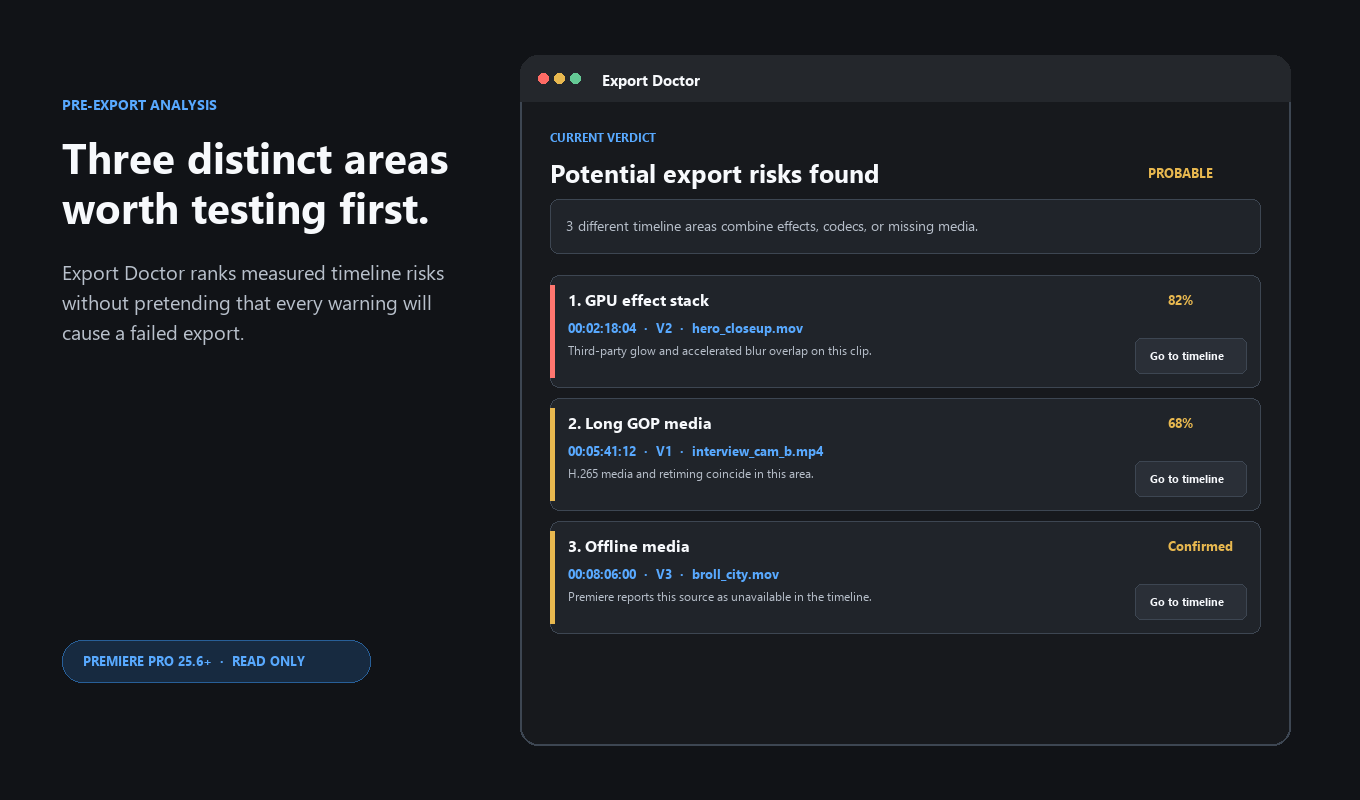Click the CURRENT VERDICT label
The width and height of the screenshot is (1360, 800).
pyautogui.click(x=603, y=138)
